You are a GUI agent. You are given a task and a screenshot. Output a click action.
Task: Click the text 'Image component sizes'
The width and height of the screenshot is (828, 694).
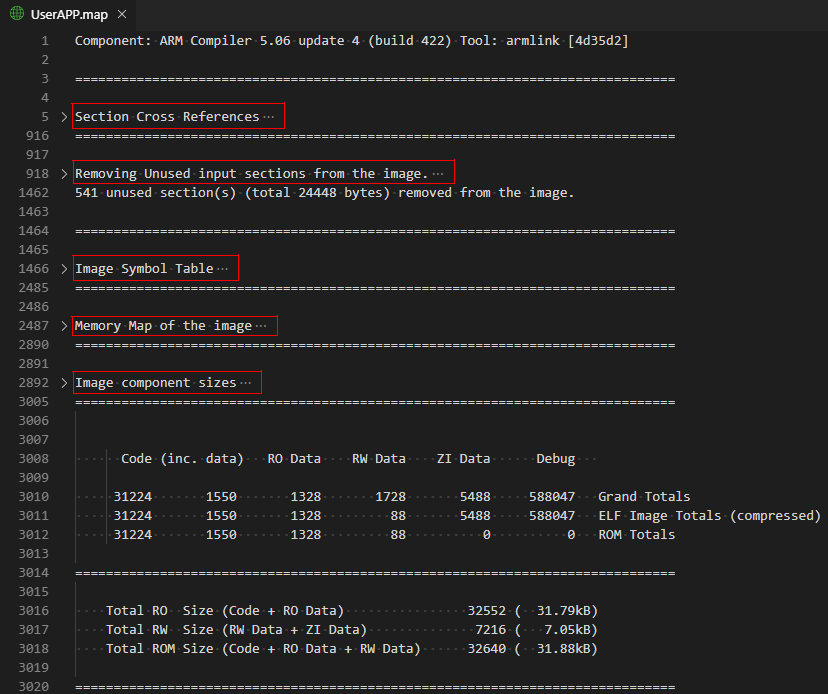[156, 383]
